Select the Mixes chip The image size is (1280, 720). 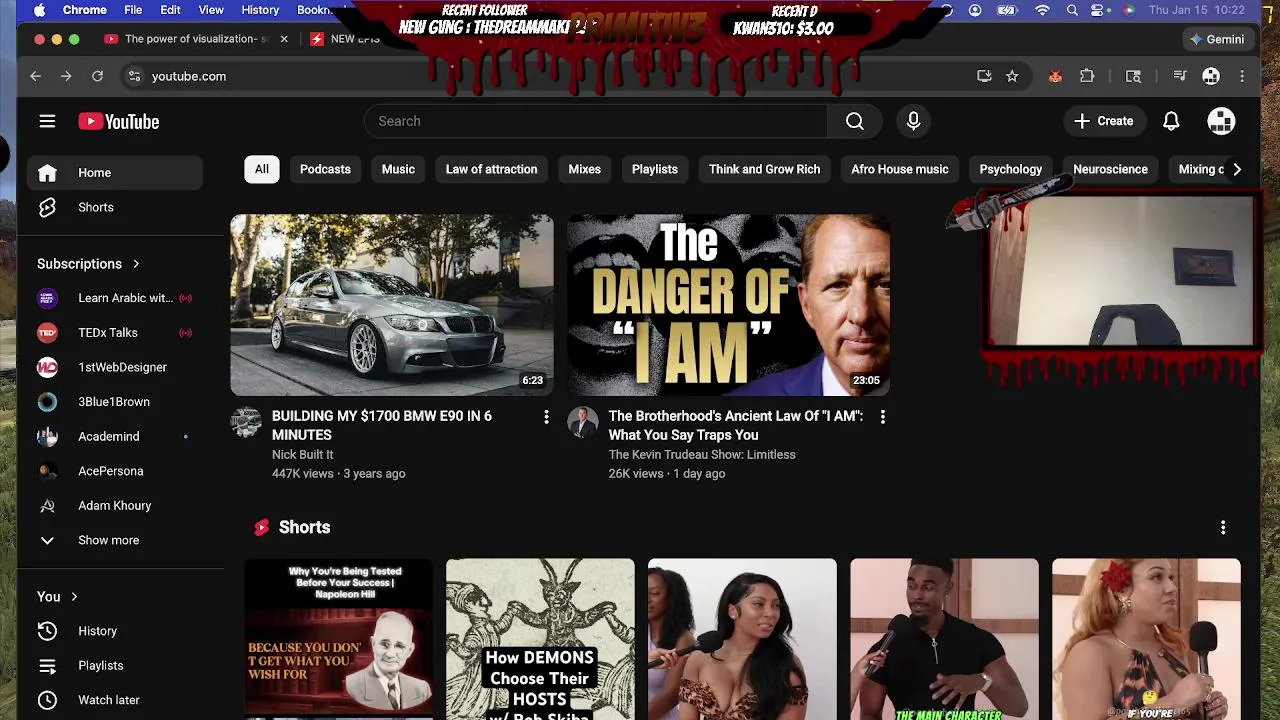coord(584,169)
